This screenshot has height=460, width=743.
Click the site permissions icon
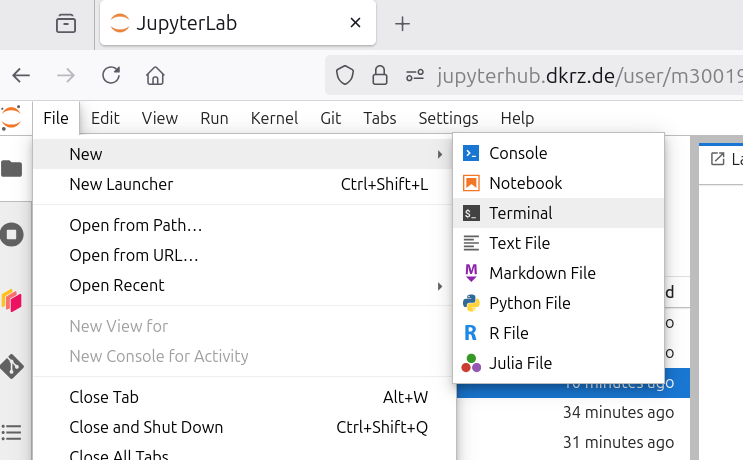(x=415, y=75)
